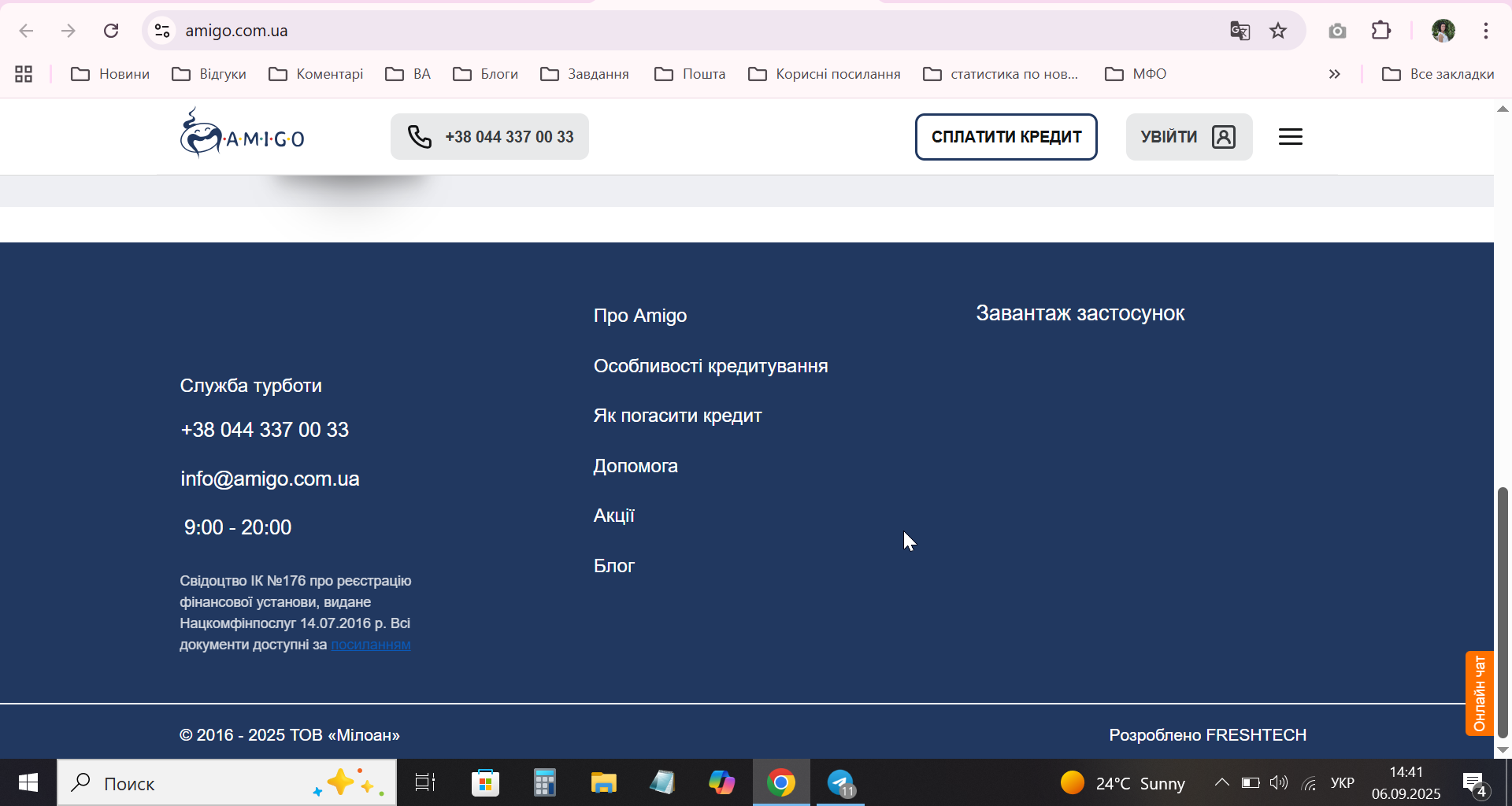This screenshot has width=1512, height=806.
Task: Open the apps grid in bookmarks bar
Action: (24, 74)
